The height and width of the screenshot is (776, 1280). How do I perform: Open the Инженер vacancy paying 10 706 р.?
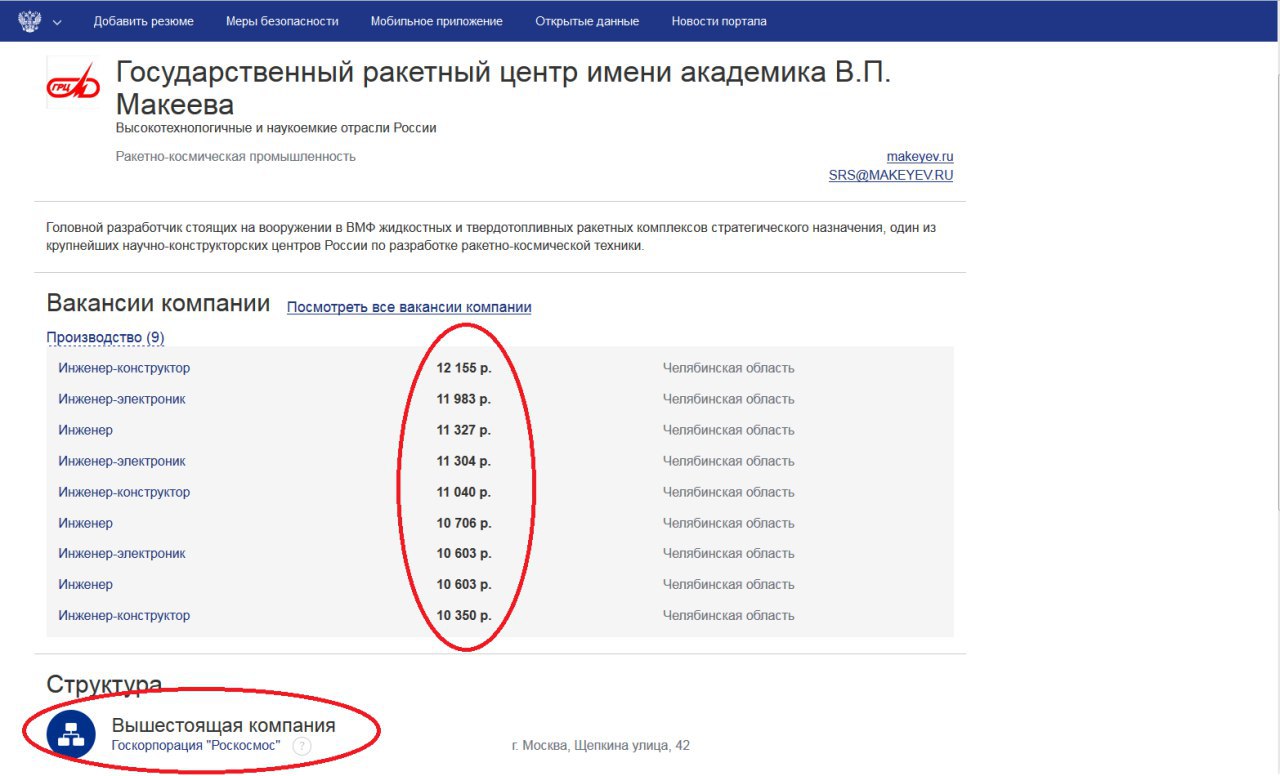(86, 523)
